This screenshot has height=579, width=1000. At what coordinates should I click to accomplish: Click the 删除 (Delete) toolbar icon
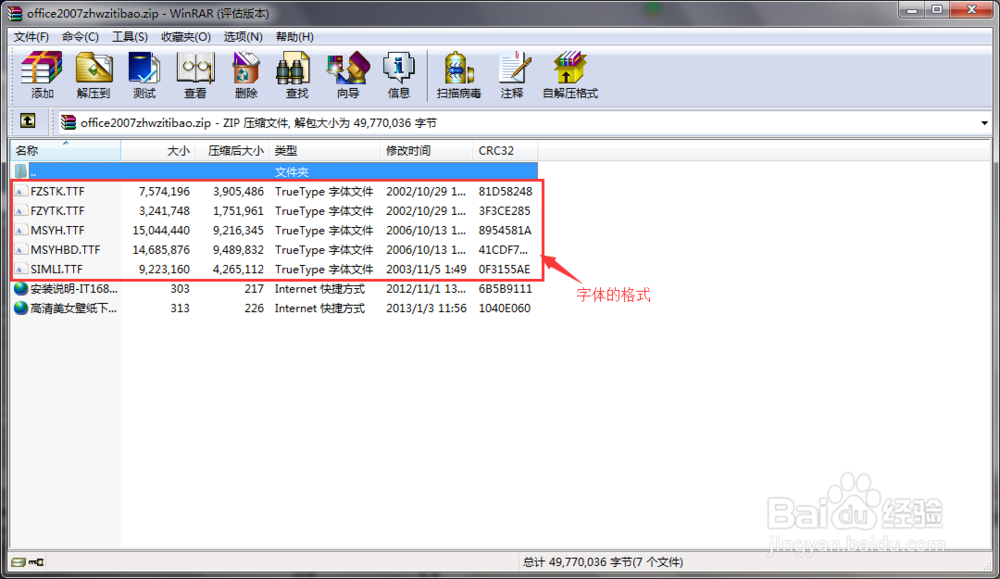click(246, 68)
